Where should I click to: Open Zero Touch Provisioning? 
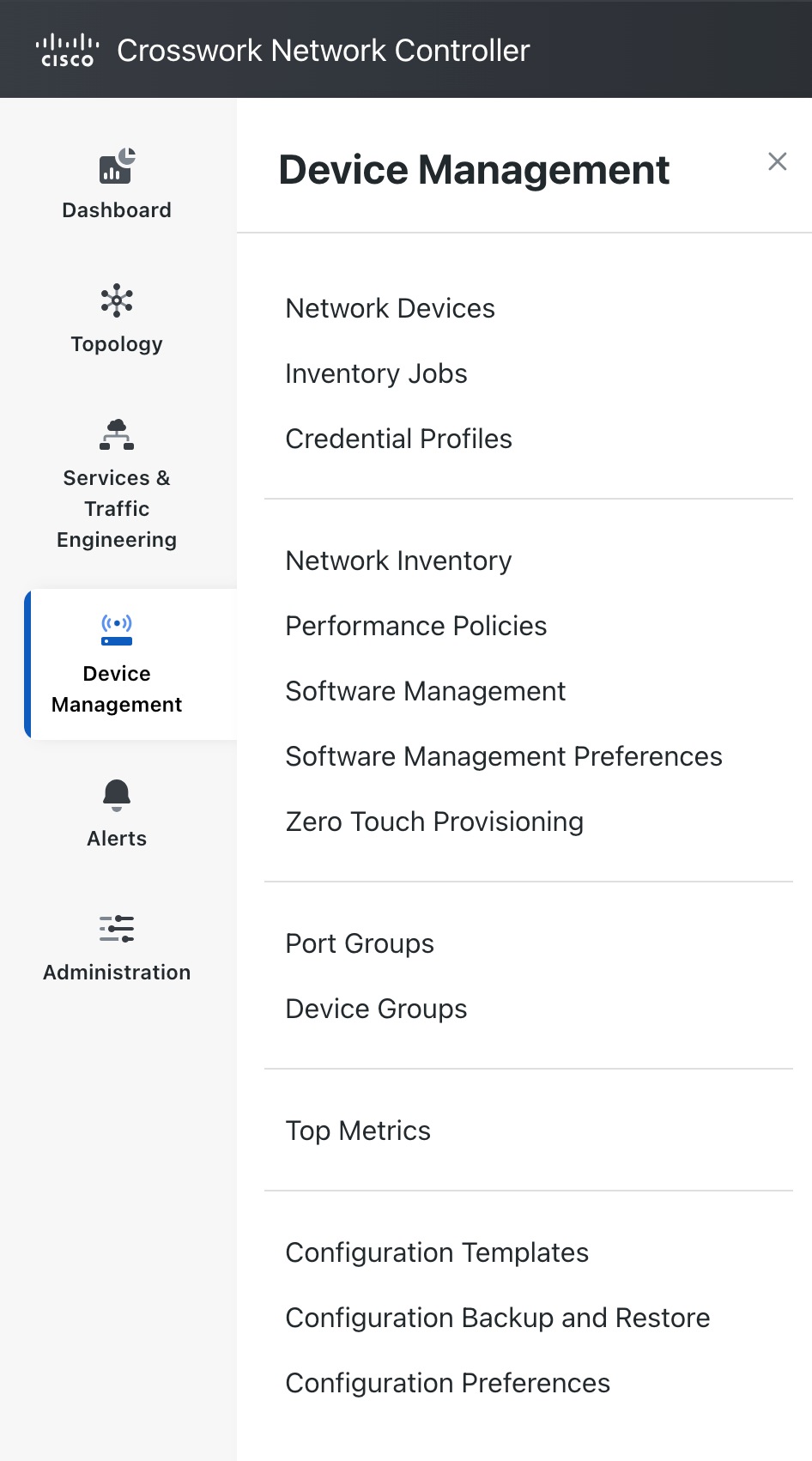point(434,821)
